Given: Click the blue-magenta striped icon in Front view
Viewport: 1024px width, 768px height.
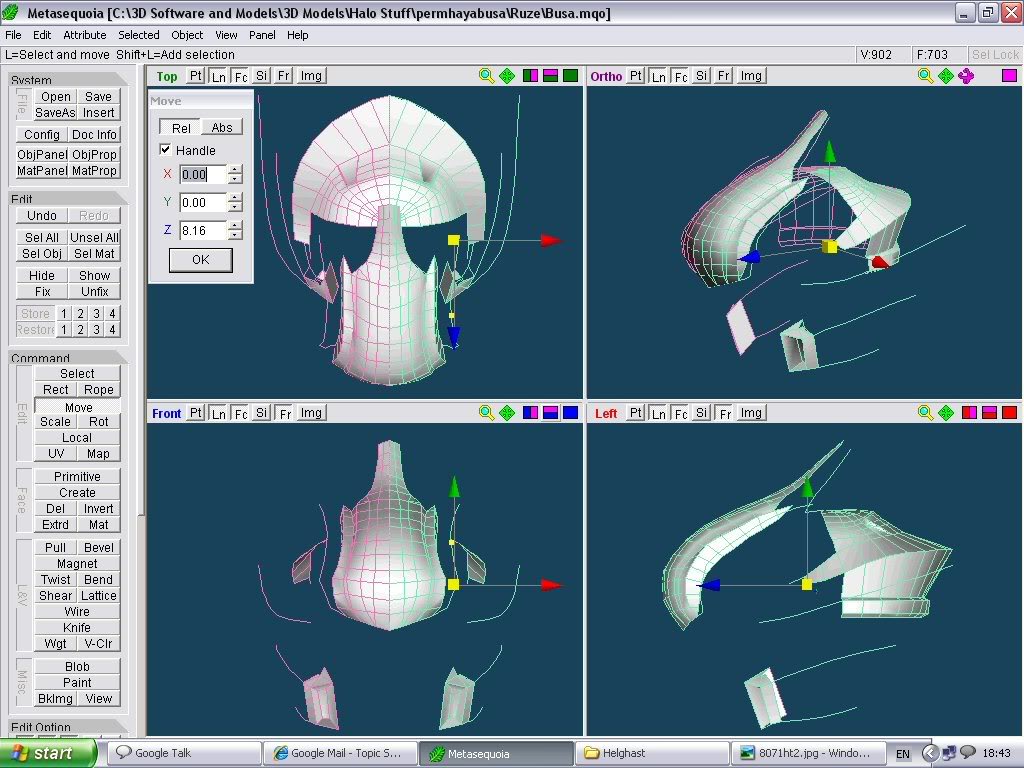Looking at the screenshot, I should tap(551, 413).
